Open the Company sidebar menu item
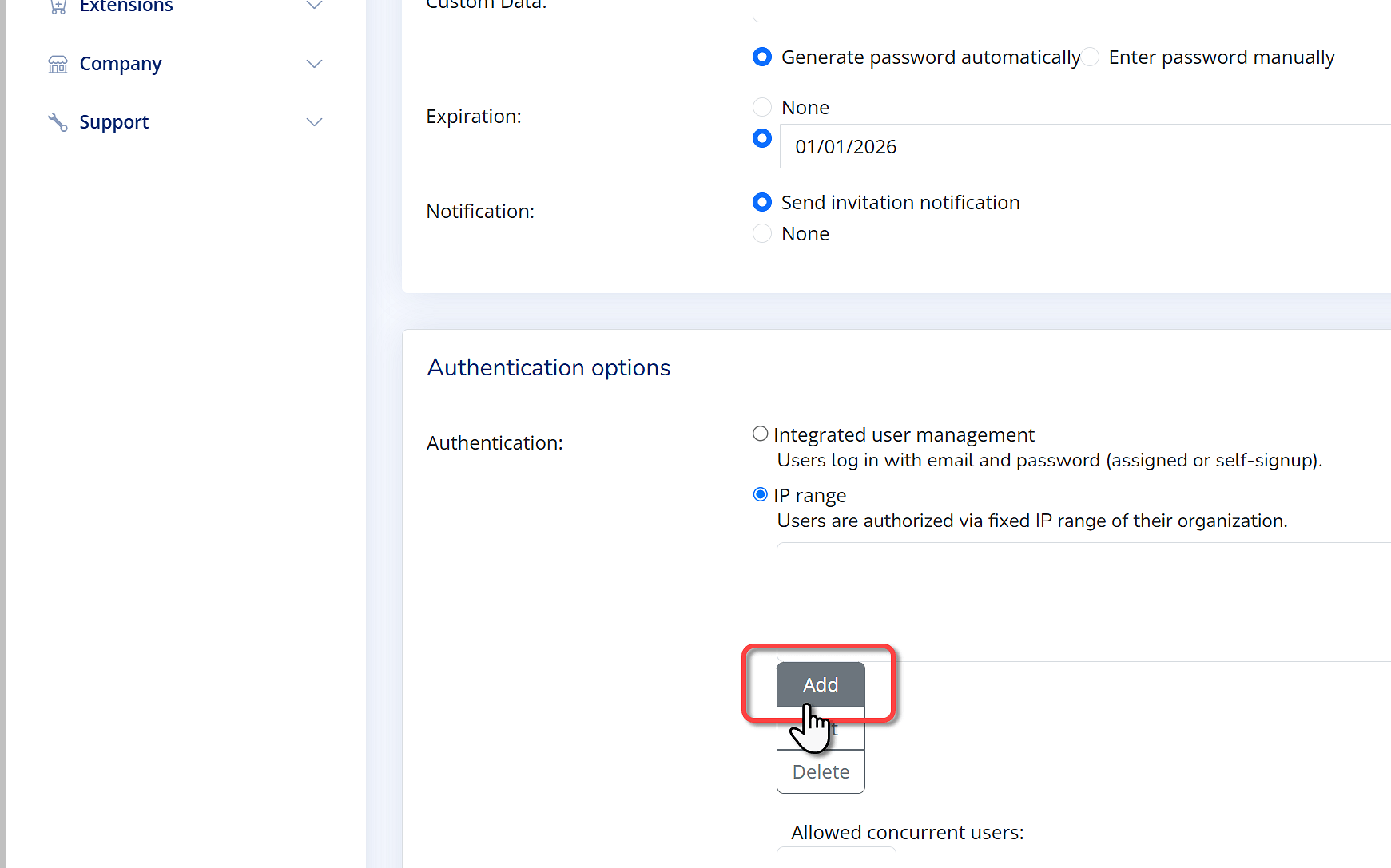 coord(120,64)
